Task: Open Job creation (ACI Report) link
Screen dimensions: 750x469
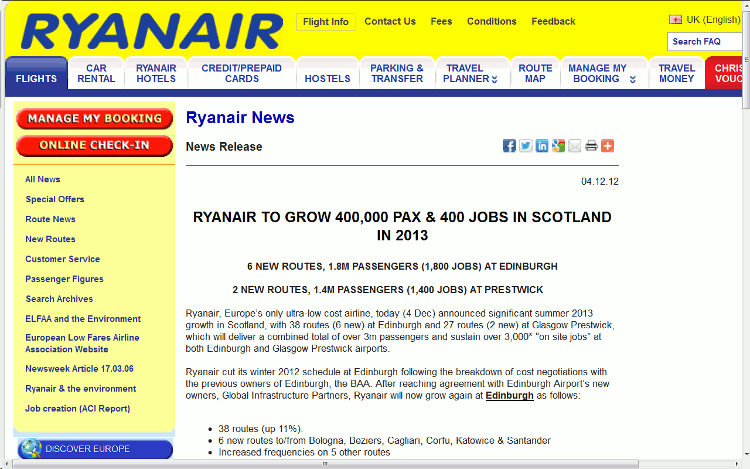Action: click(77, 409)
